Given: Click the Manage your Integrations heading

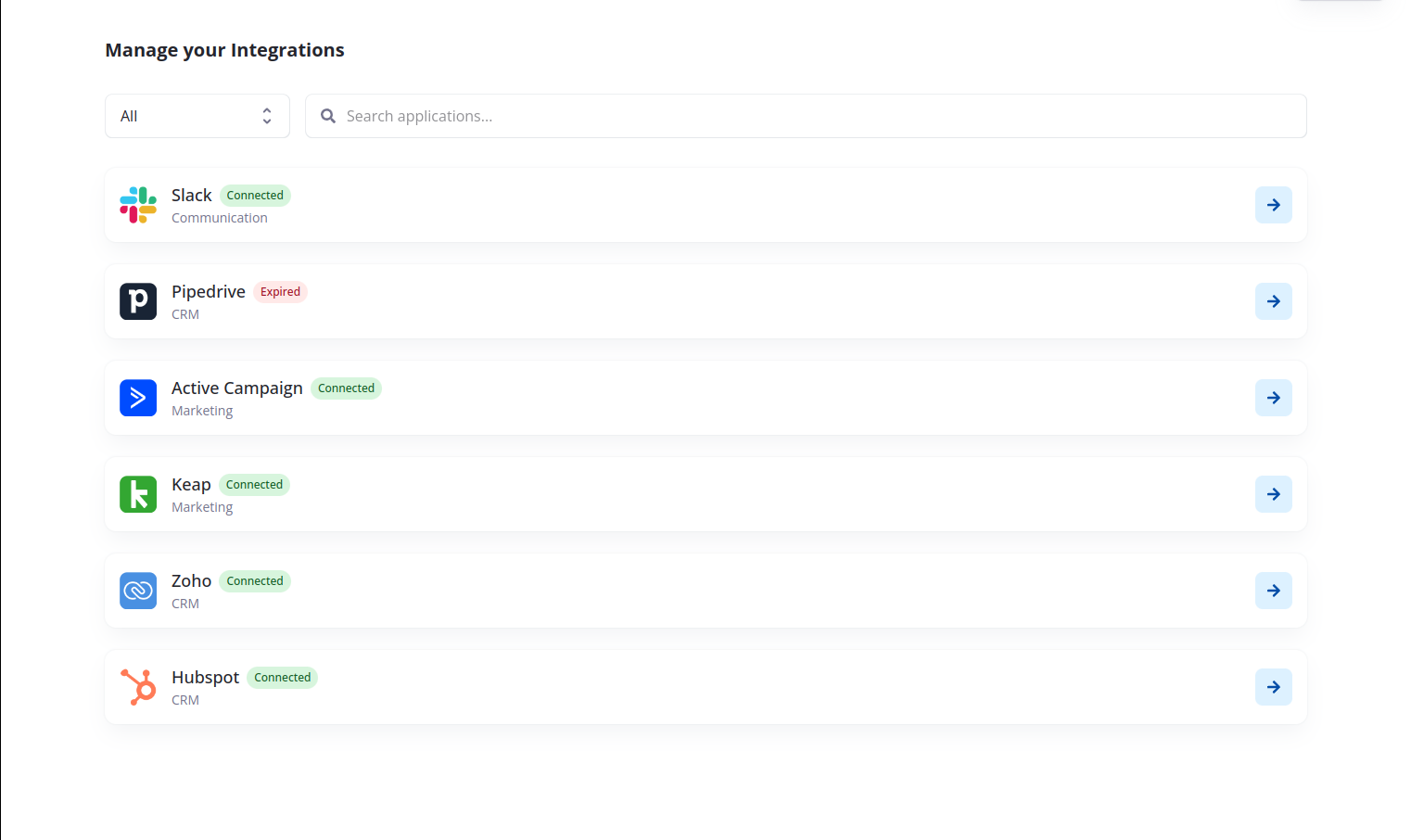Looking at the screenshot, I should (x=224, y=50).
